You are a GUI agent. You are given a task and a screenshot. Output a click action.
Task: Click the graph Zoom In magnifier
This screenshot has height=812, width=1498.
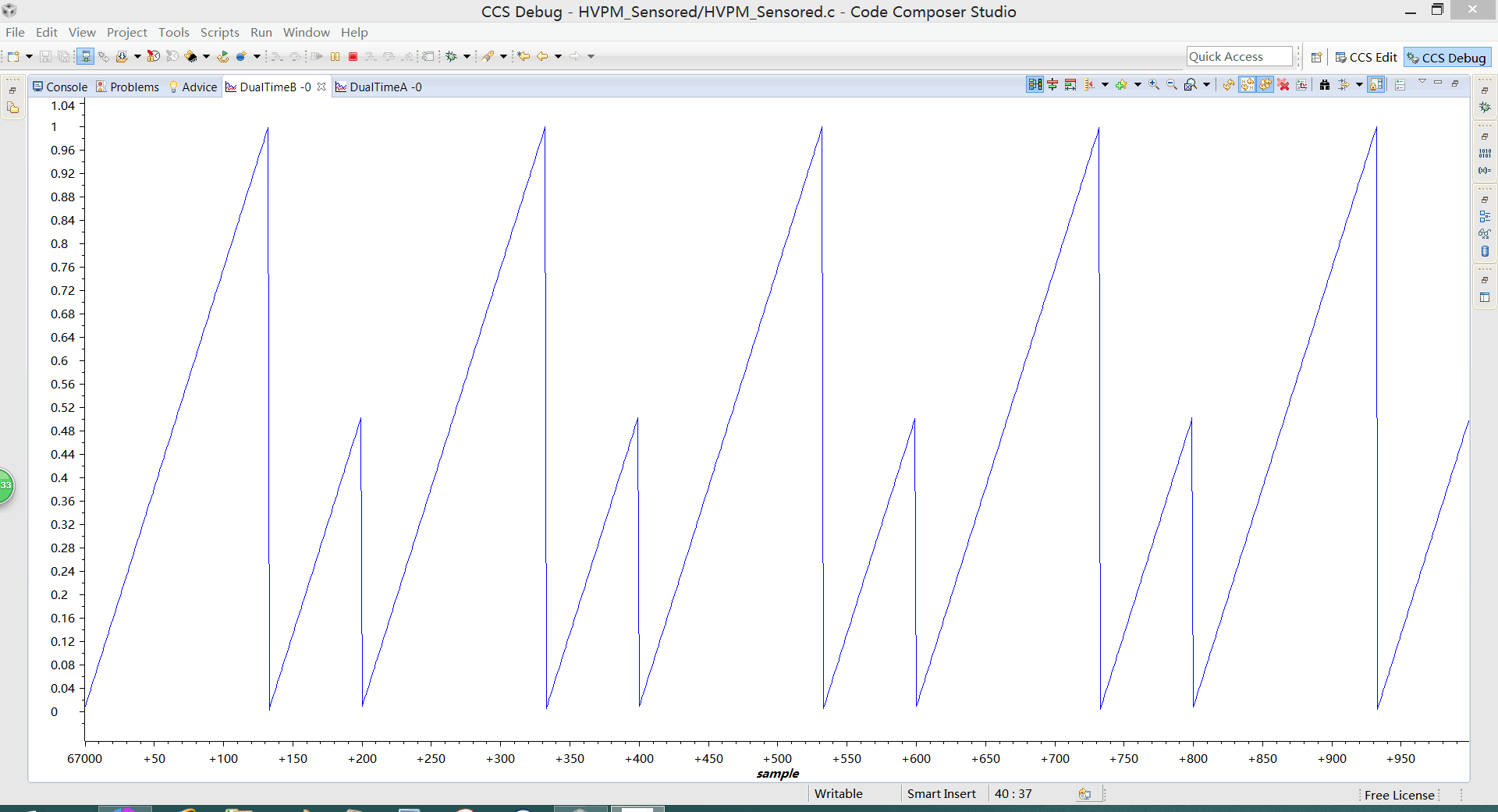coord(1154,85)
